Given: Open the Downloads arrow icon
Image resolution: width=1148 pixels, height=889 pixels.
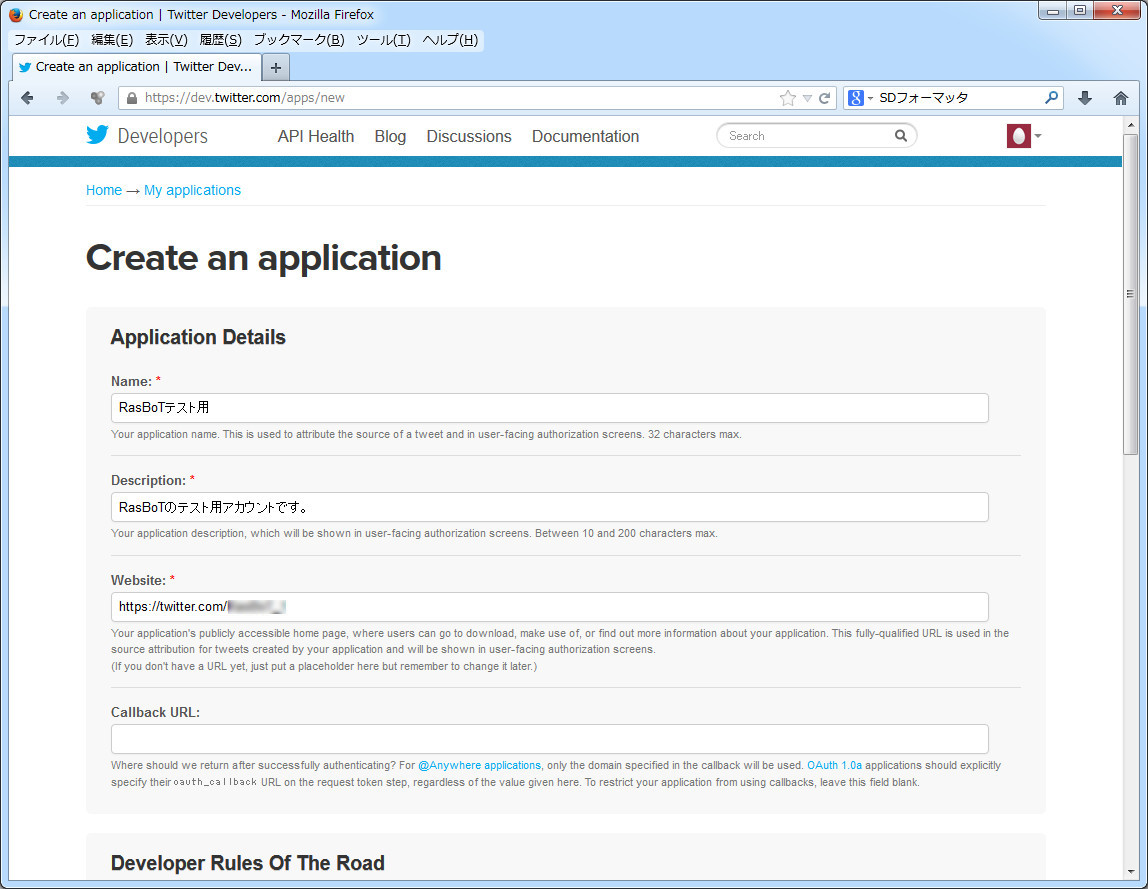Looking at the screenshot, I should [x=1085, y=98].
